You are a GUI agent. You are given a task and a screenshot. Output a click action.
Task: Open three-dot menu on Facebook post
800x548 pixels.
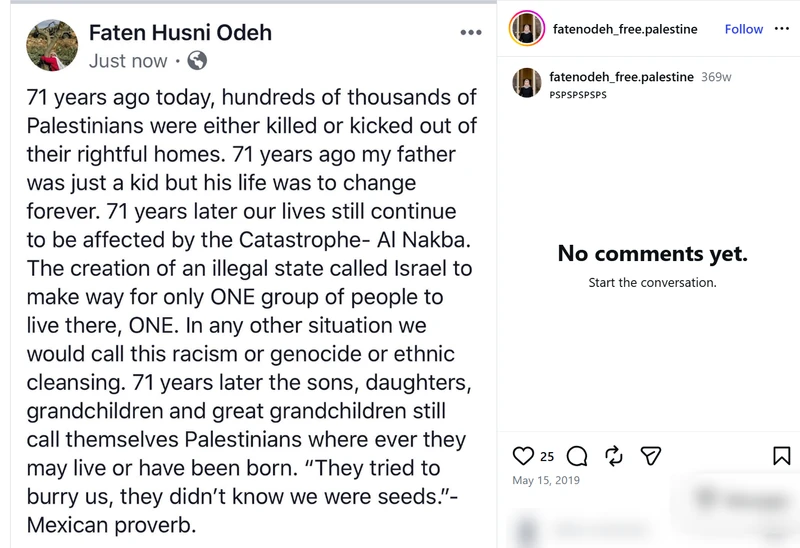pos(470,32)
